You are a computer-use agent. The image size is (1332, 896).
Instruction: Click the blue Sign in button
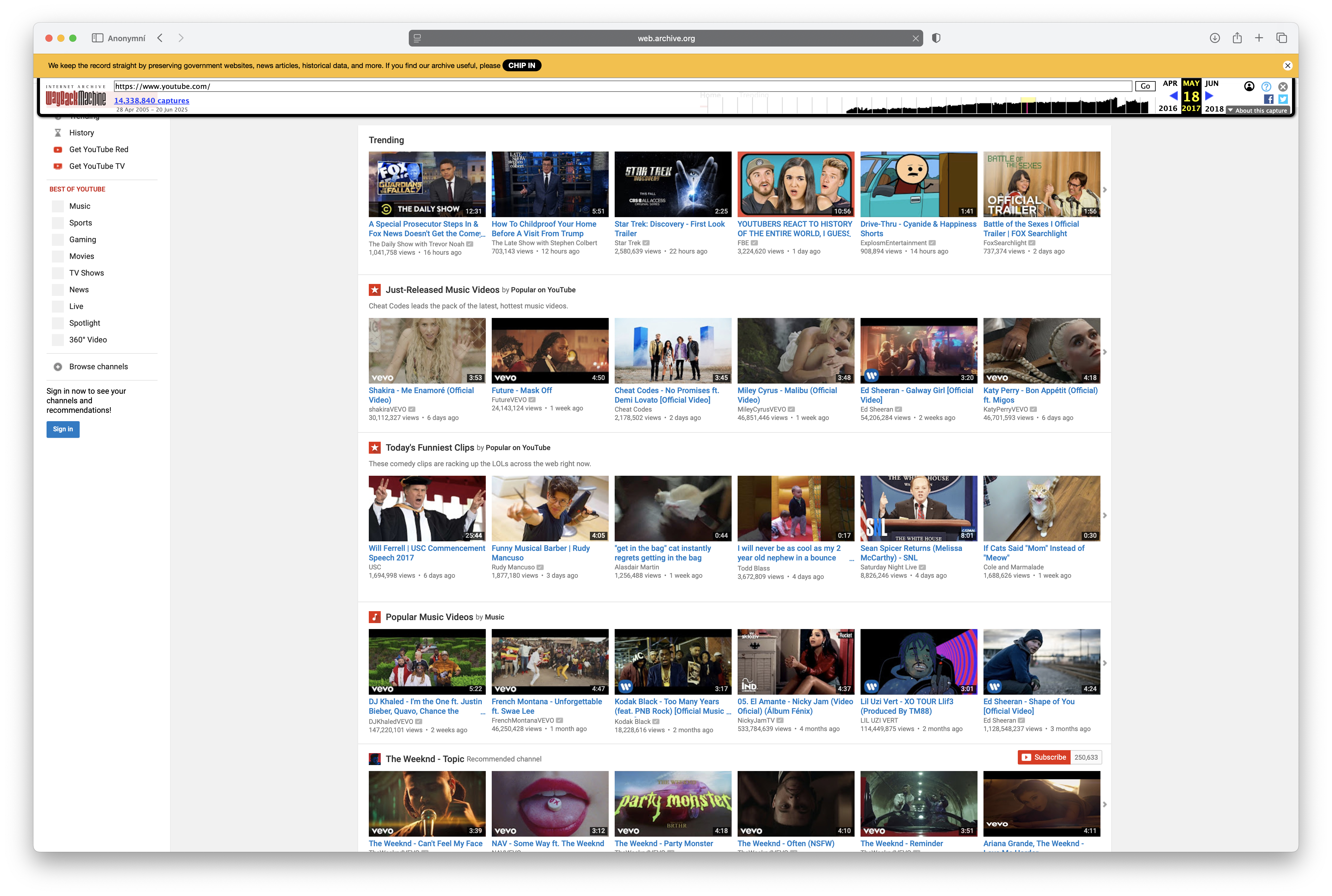click(x=63, y=429)
